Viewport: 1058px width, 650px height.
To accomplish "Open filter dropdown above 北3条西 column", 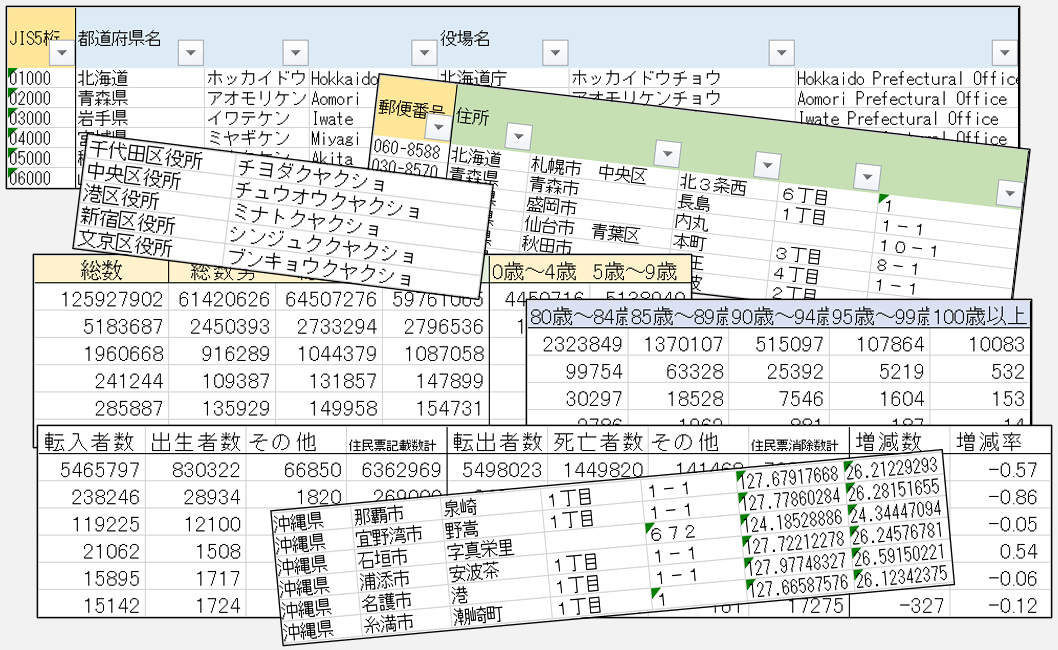I will [767, 165].
